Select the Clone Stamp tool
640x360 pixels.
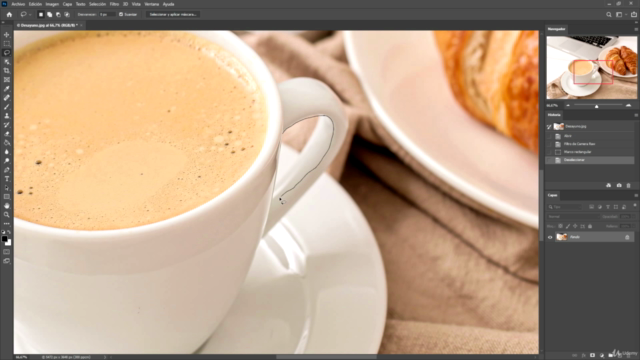(x=7, y=116)
